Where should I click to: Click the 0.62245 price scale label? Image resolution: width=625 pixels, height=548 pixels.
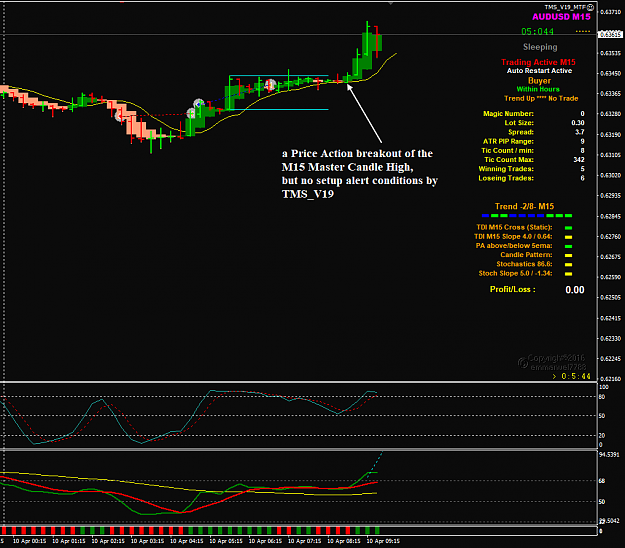(610, 359)
